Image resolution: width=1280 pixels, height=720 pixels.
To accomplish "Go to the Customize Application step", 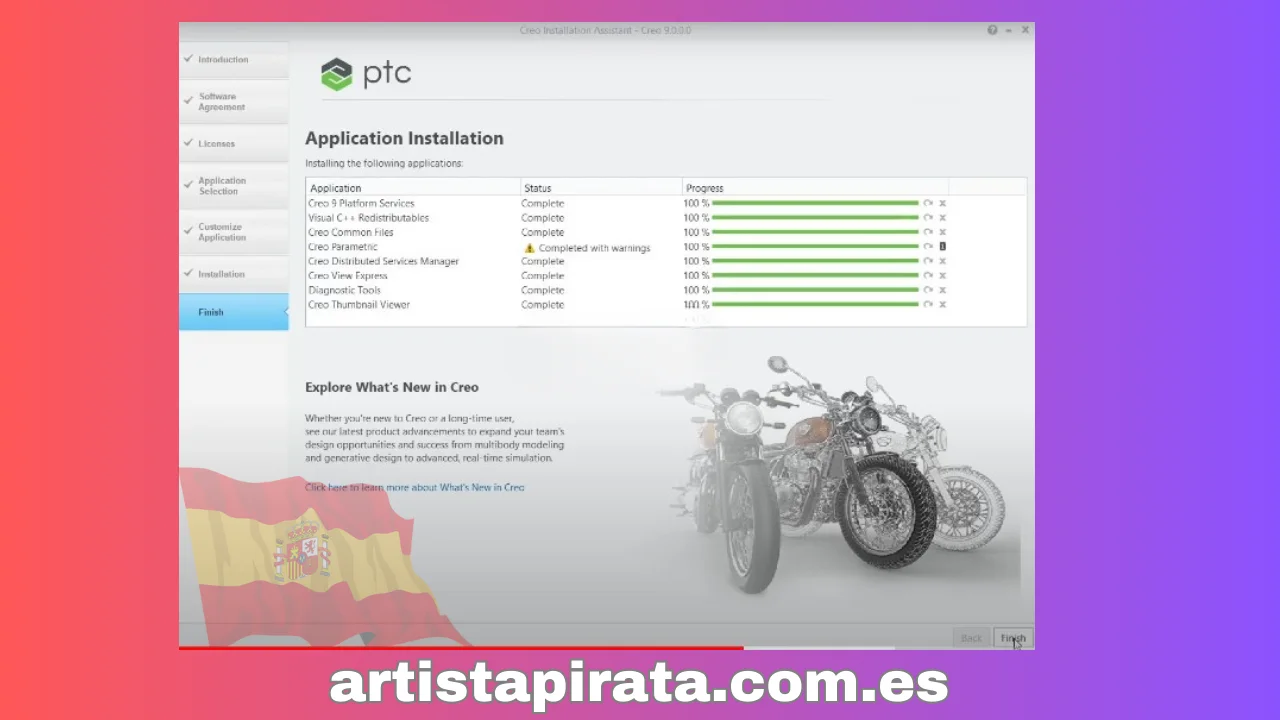I will (x=234, y=232).
